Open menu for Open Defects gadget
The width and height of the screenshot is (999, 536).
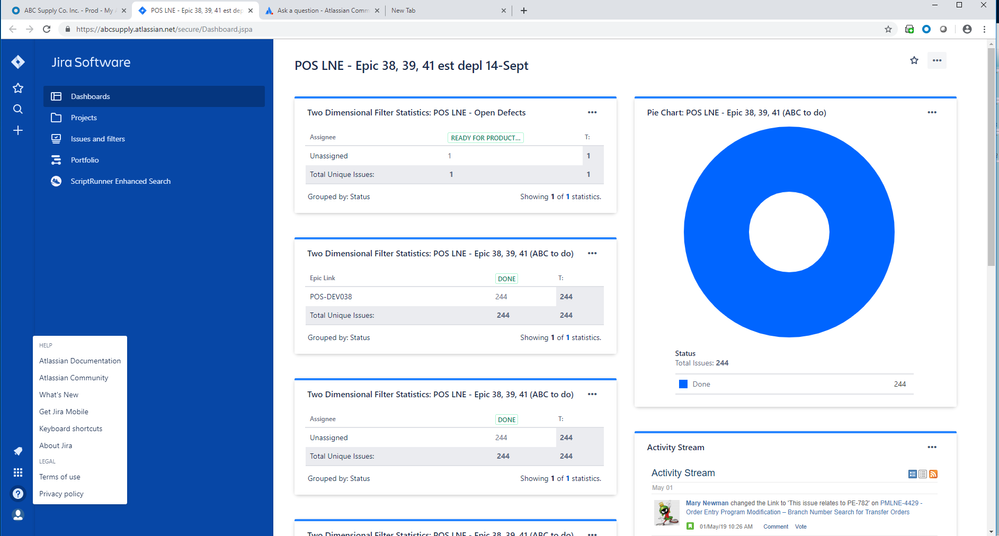(x=592, y=112)
